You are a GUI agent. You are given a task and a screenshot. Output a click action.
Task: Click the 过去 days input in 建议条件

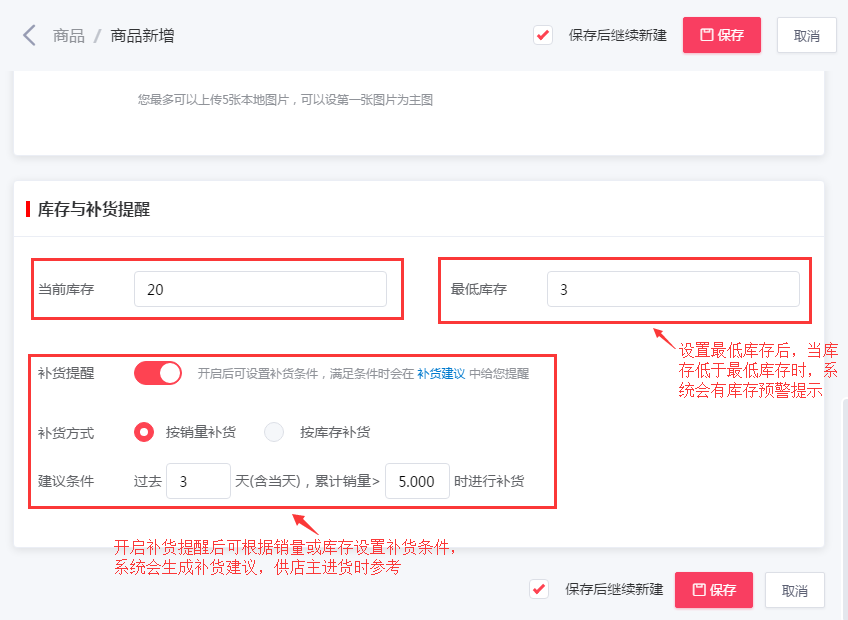[198, 481]
